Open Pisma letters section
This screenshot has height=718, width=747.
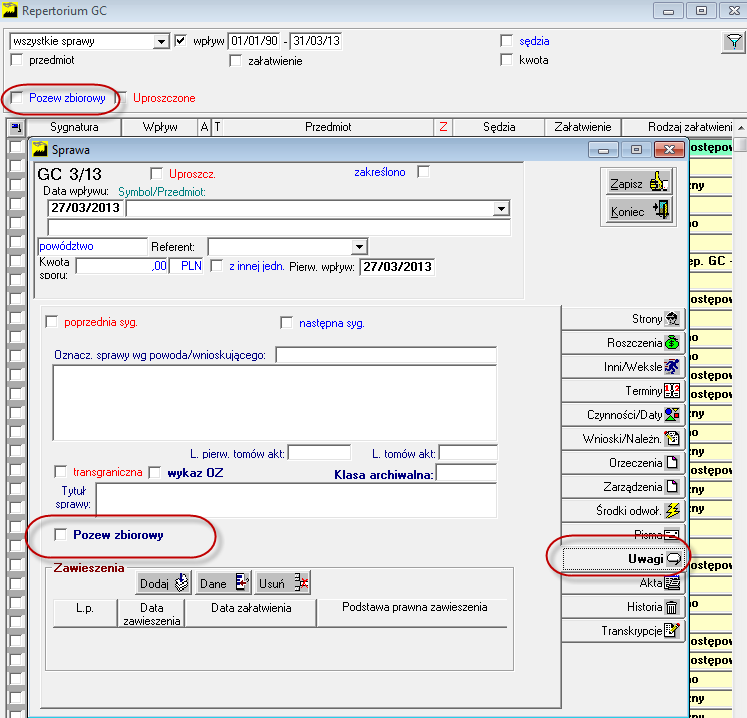point(623,535)
